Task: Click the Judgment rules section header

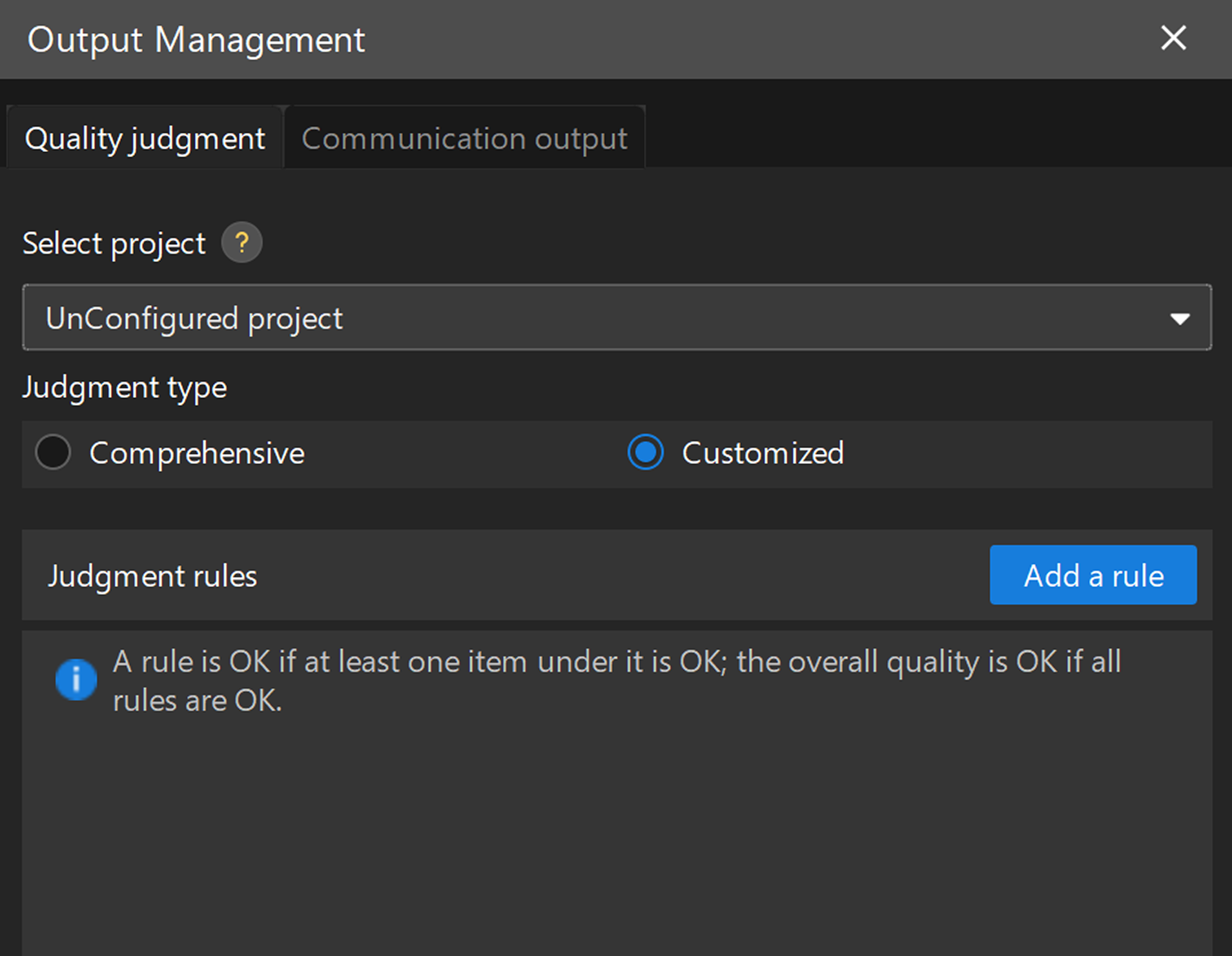Action: (152, 575)
